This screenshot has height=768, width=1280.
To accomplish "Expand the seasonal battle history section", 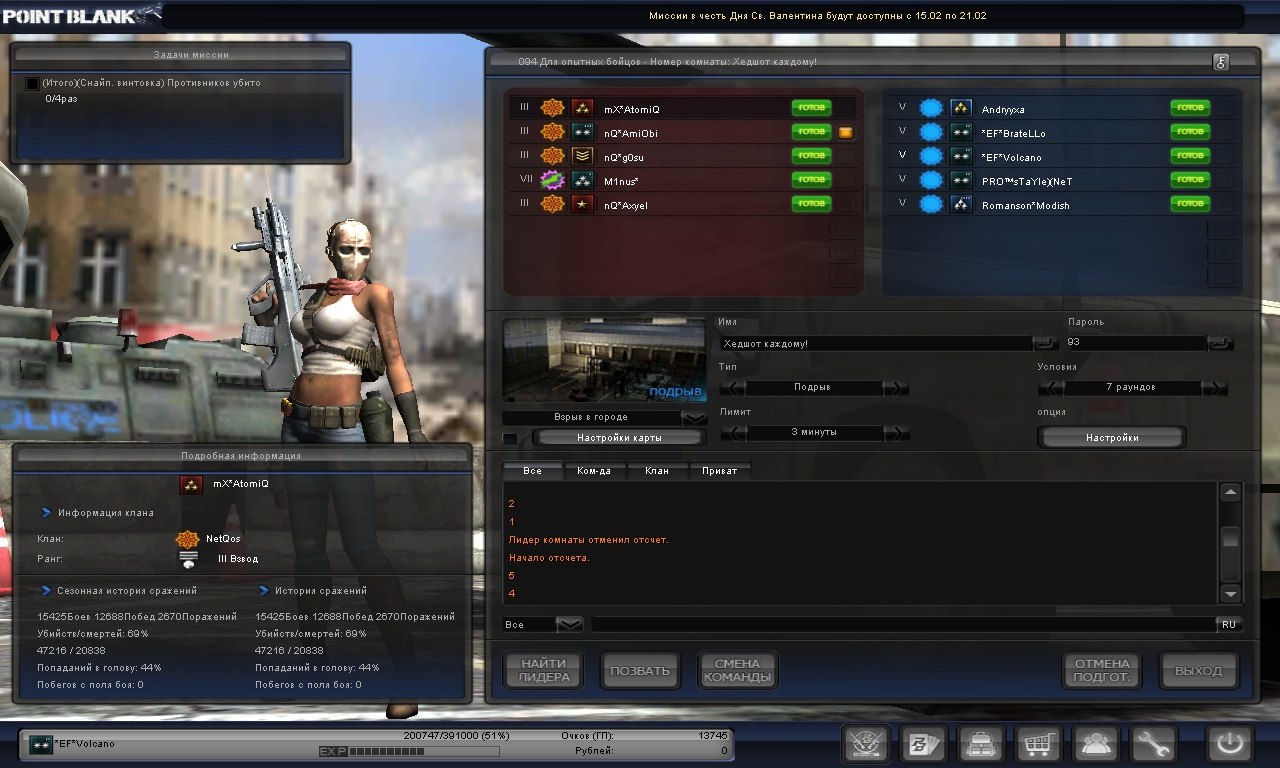I will tap(46, 591).
